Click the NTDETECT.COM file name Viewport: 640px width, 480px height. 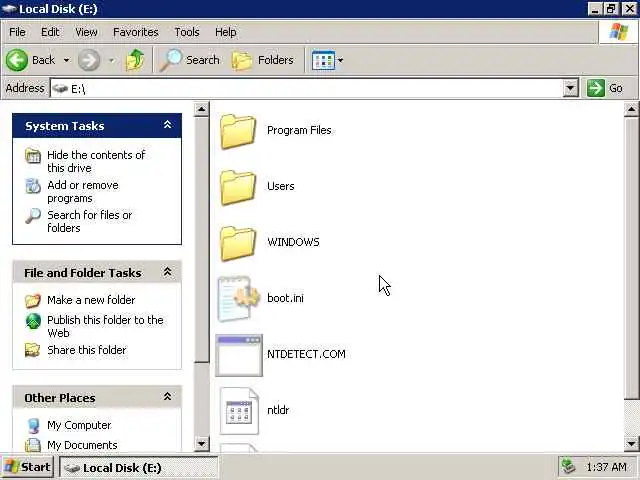click(307, 354)
